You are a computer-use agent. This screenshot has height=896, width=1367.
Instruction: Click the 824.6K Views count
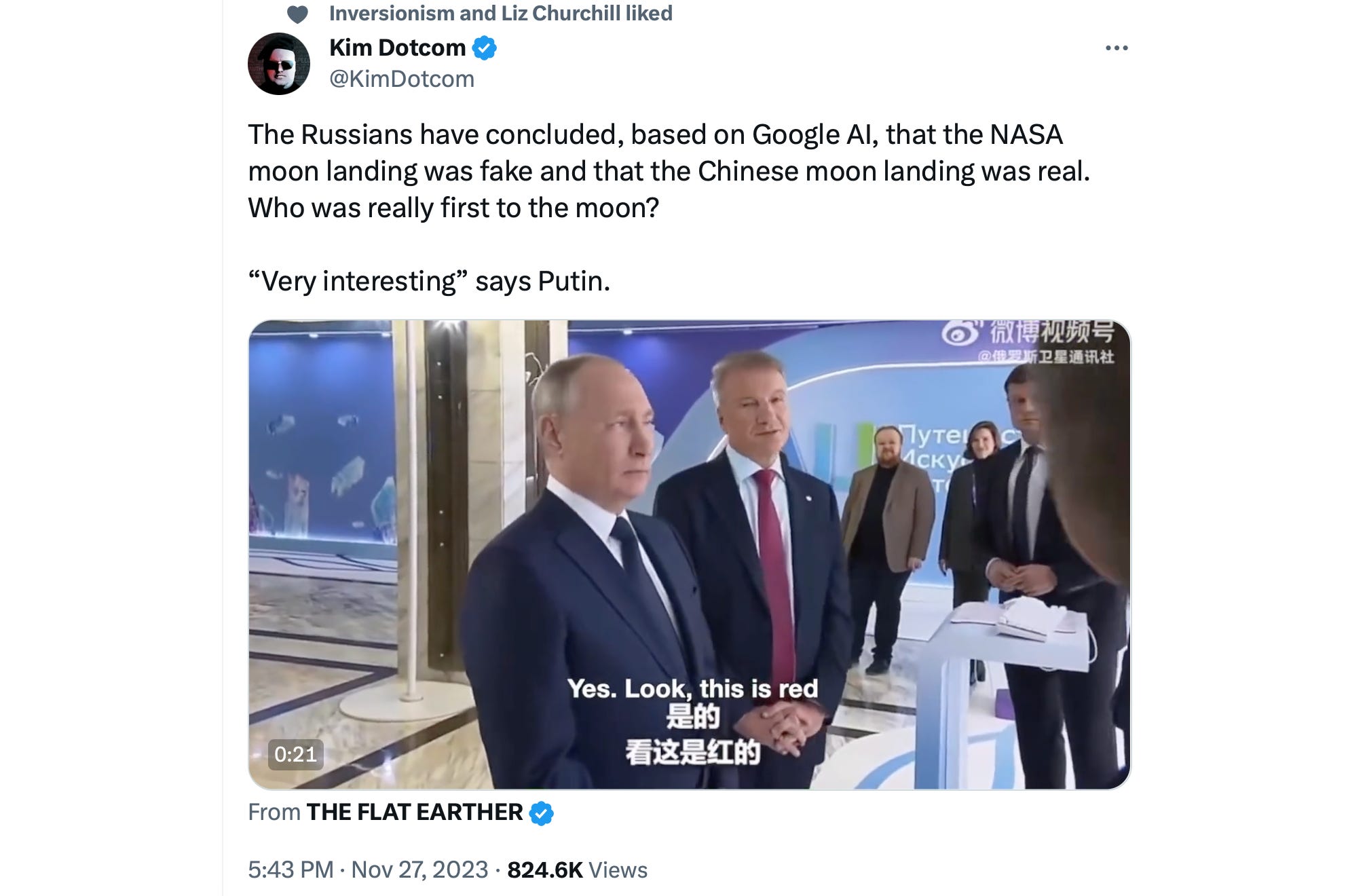pos(577,870)
